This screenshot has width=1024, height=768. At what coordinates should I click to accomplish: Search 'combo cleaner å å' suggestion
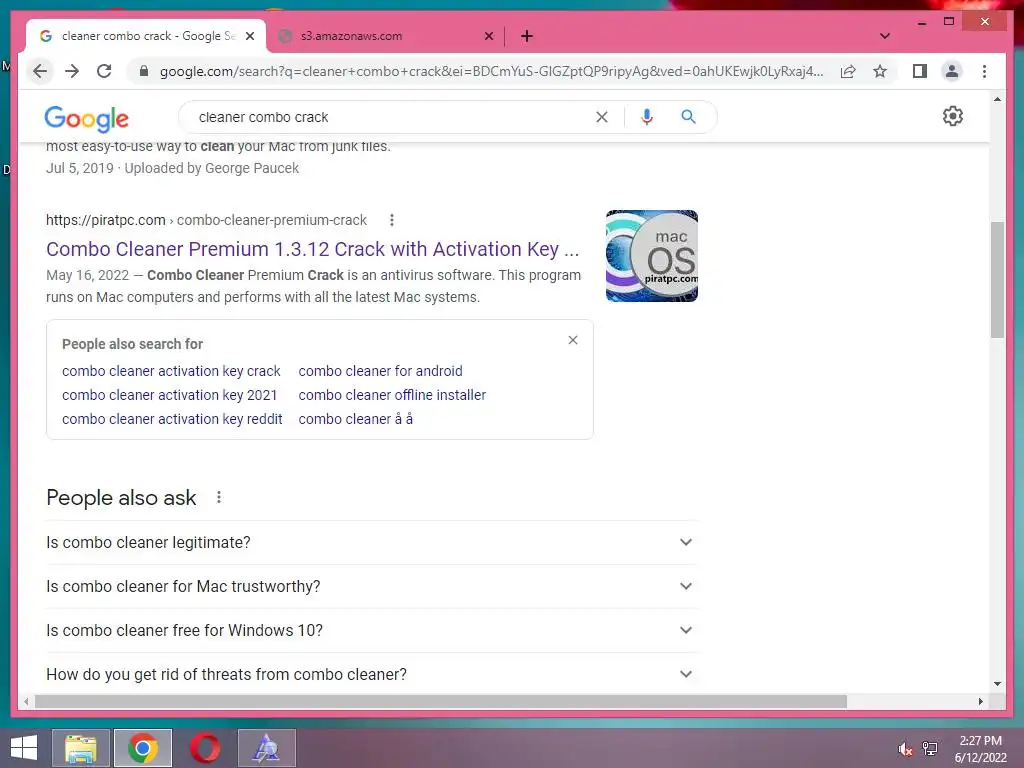(355, 419)
